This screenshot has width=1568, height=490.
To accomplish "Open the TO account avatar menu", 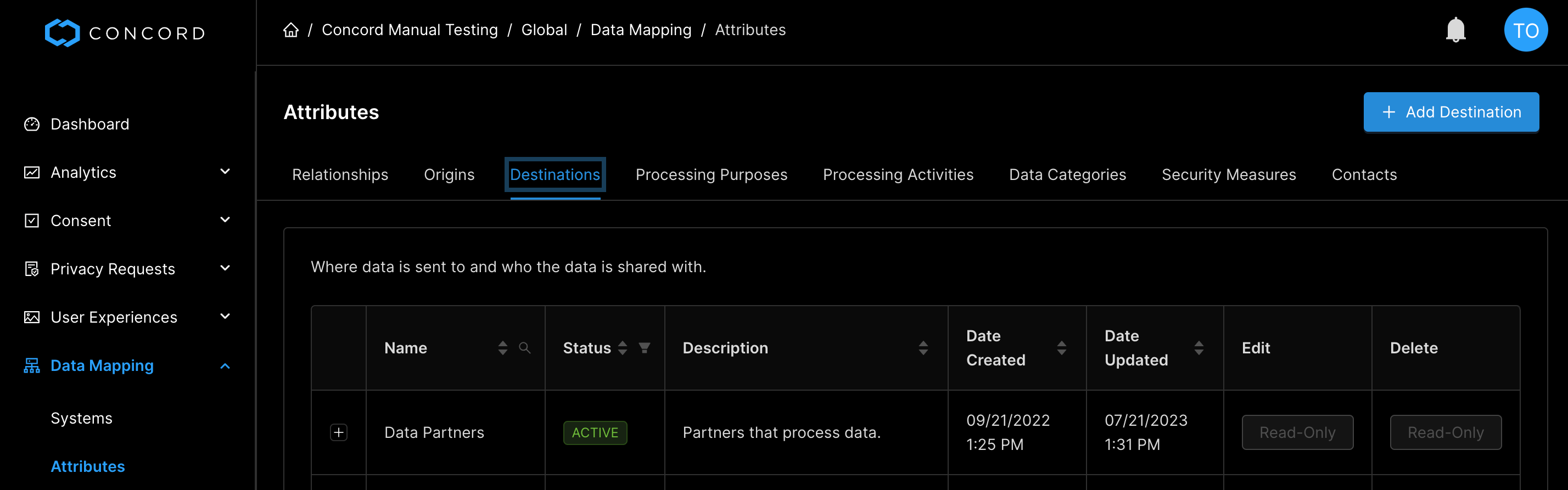I will point(1526,29).
